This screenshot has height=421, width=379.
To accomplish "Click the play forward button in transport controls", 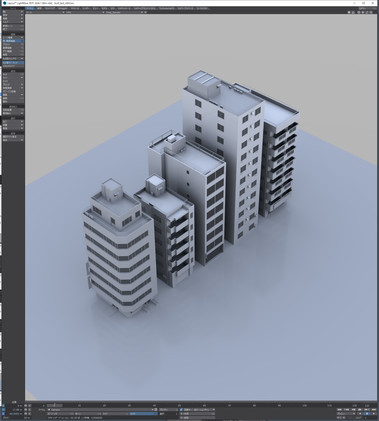I will [374, 413].
